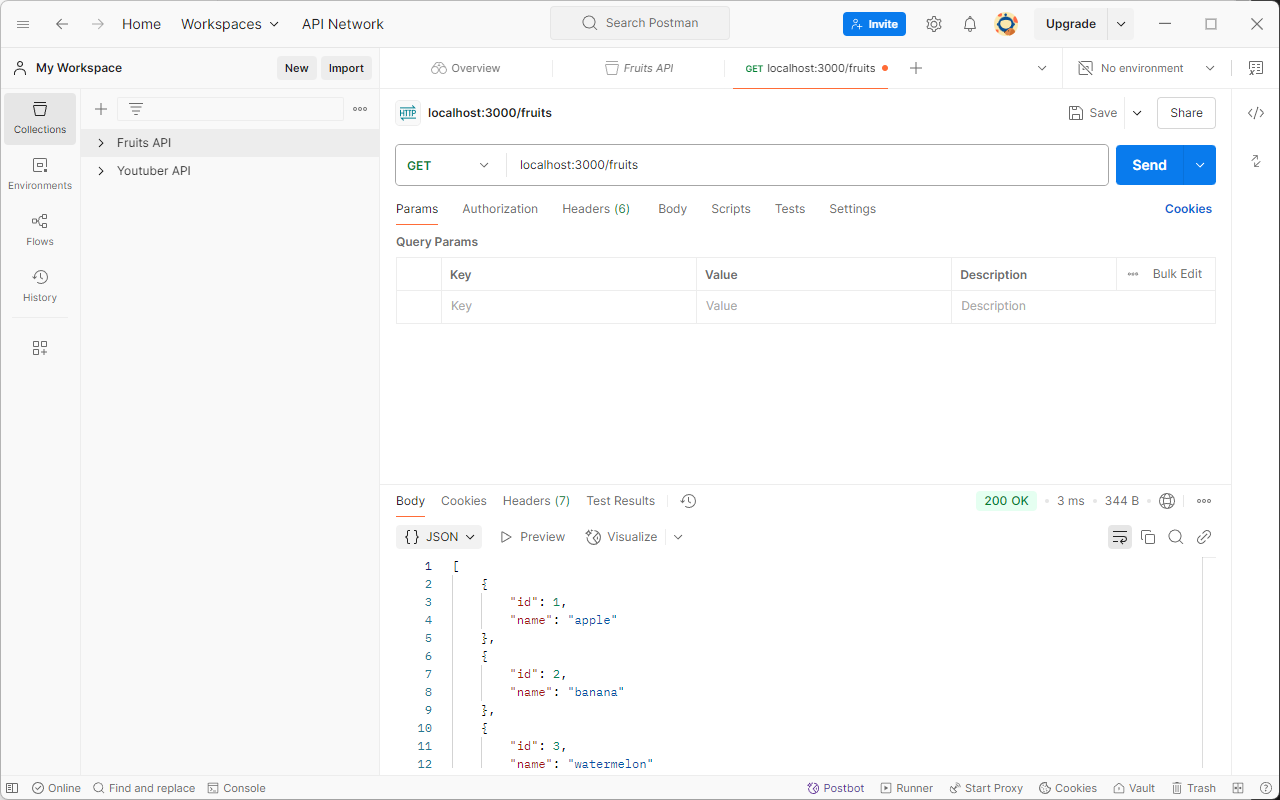Screen dimensions: 1280x800
Task: Open the Scripts tab
Action: (731, 209)
